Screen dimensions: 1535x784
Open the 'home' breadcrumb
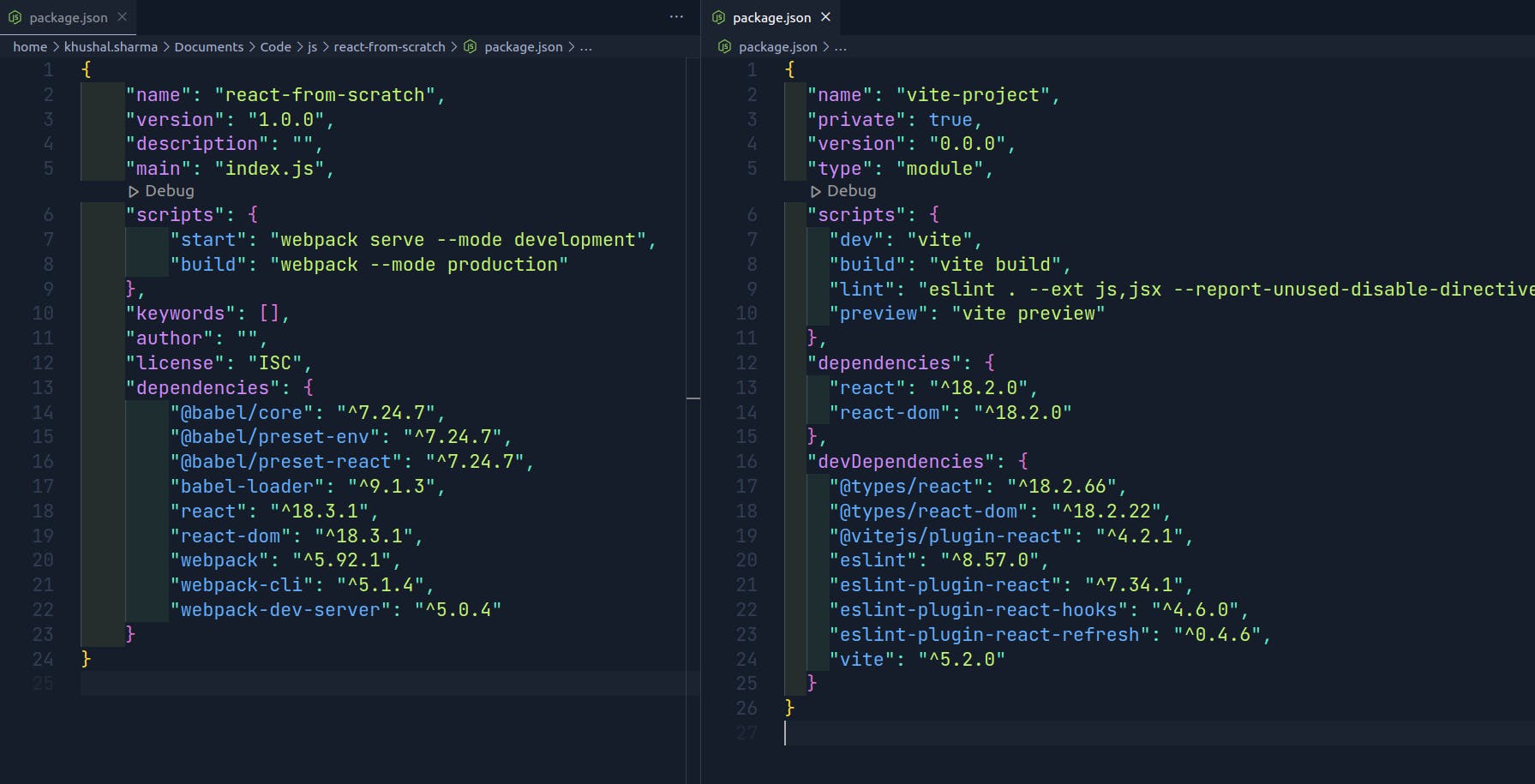[x=30, y=47]
